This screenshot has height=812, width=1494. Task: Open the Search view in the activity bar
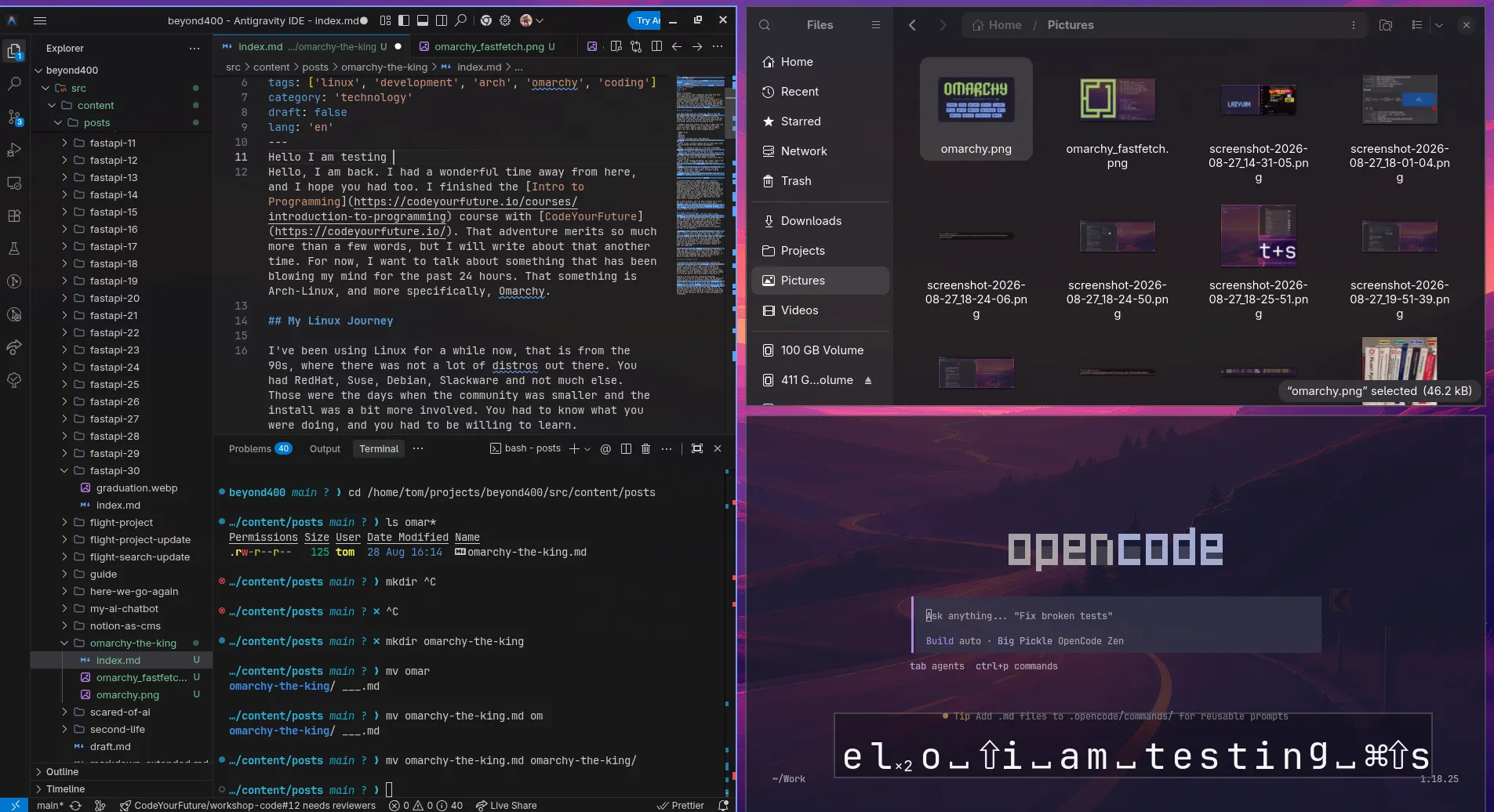[14, 83]
